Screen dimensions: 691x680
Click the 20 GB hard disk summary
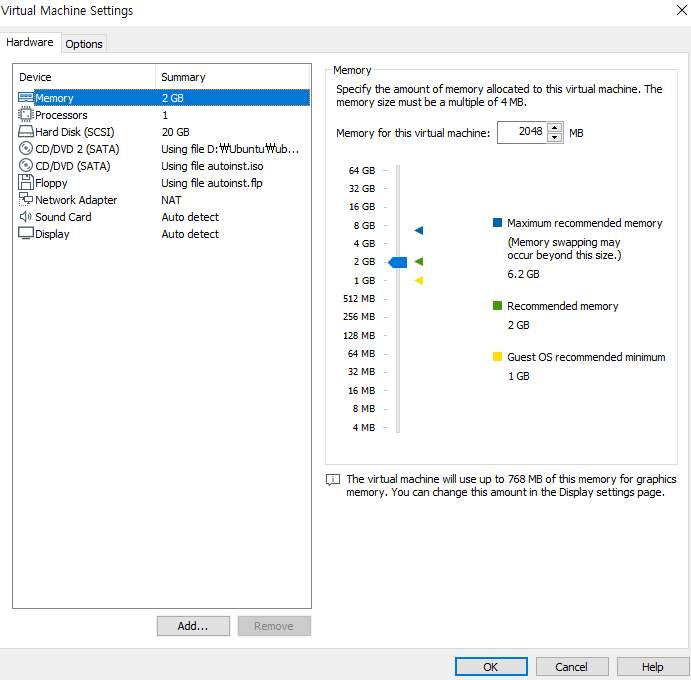[x=175, y=132]
